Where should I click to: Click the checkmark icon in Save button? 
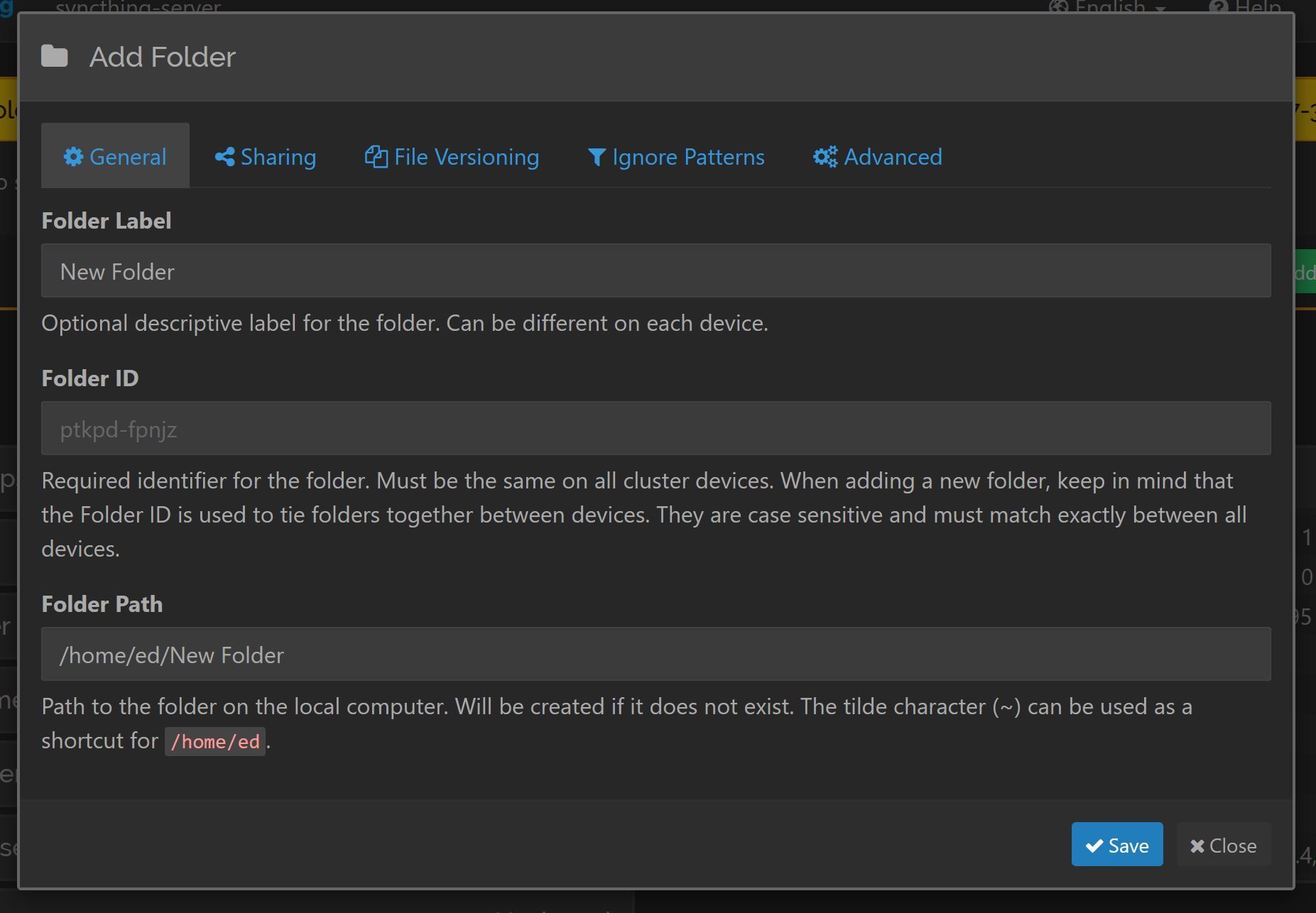click(x=1094, y=846)
